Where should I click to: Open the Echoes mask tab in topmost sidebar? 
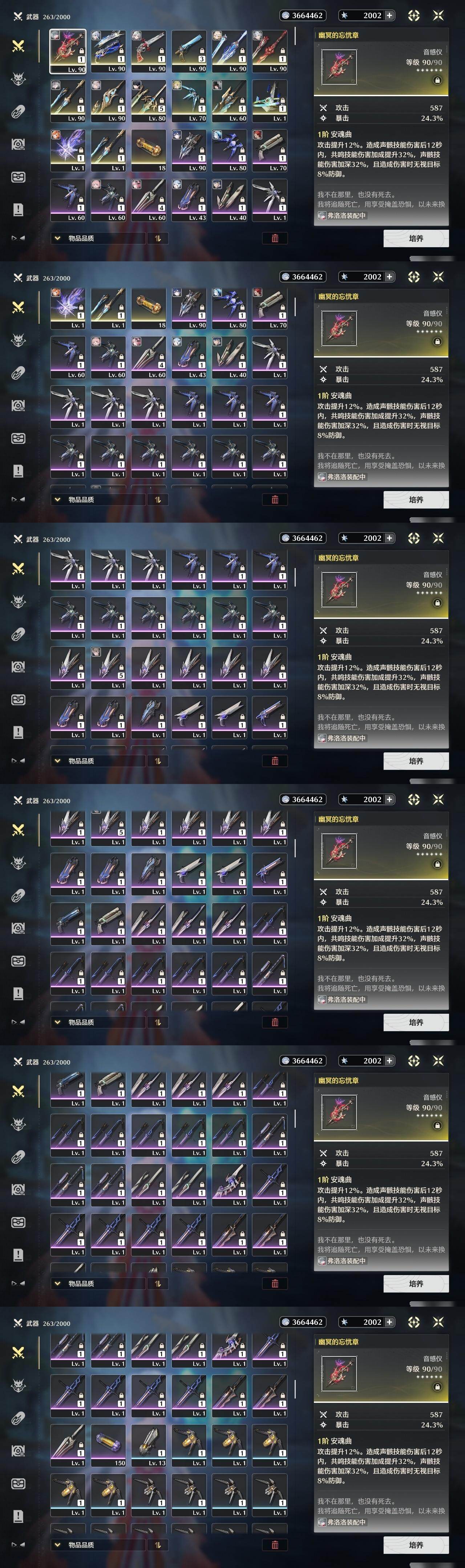[x=18, y=78]
